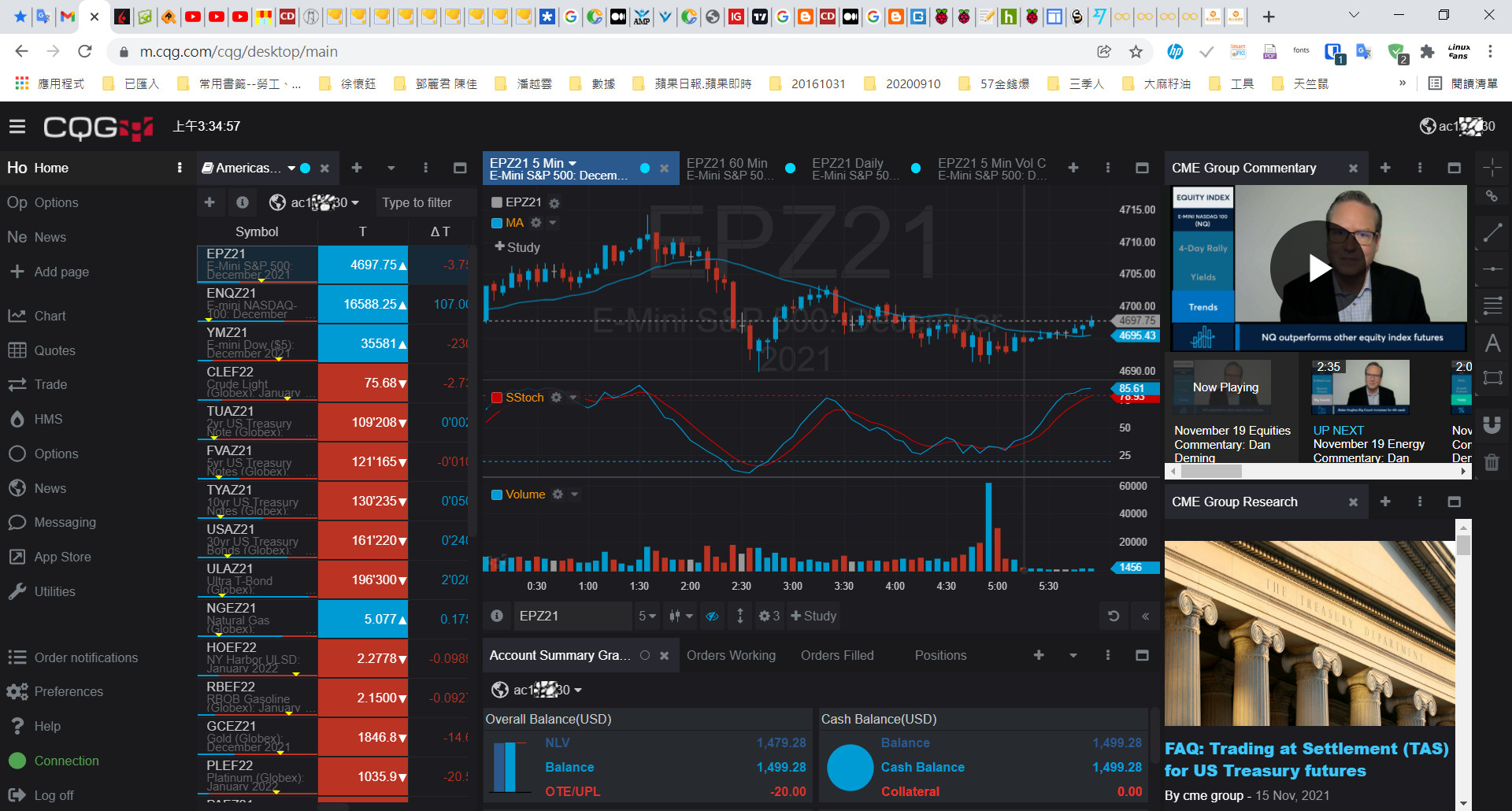Select trend line drawing tool
The width and height of the screenshot is (1512, 811).
click(x=1492, y=232)
